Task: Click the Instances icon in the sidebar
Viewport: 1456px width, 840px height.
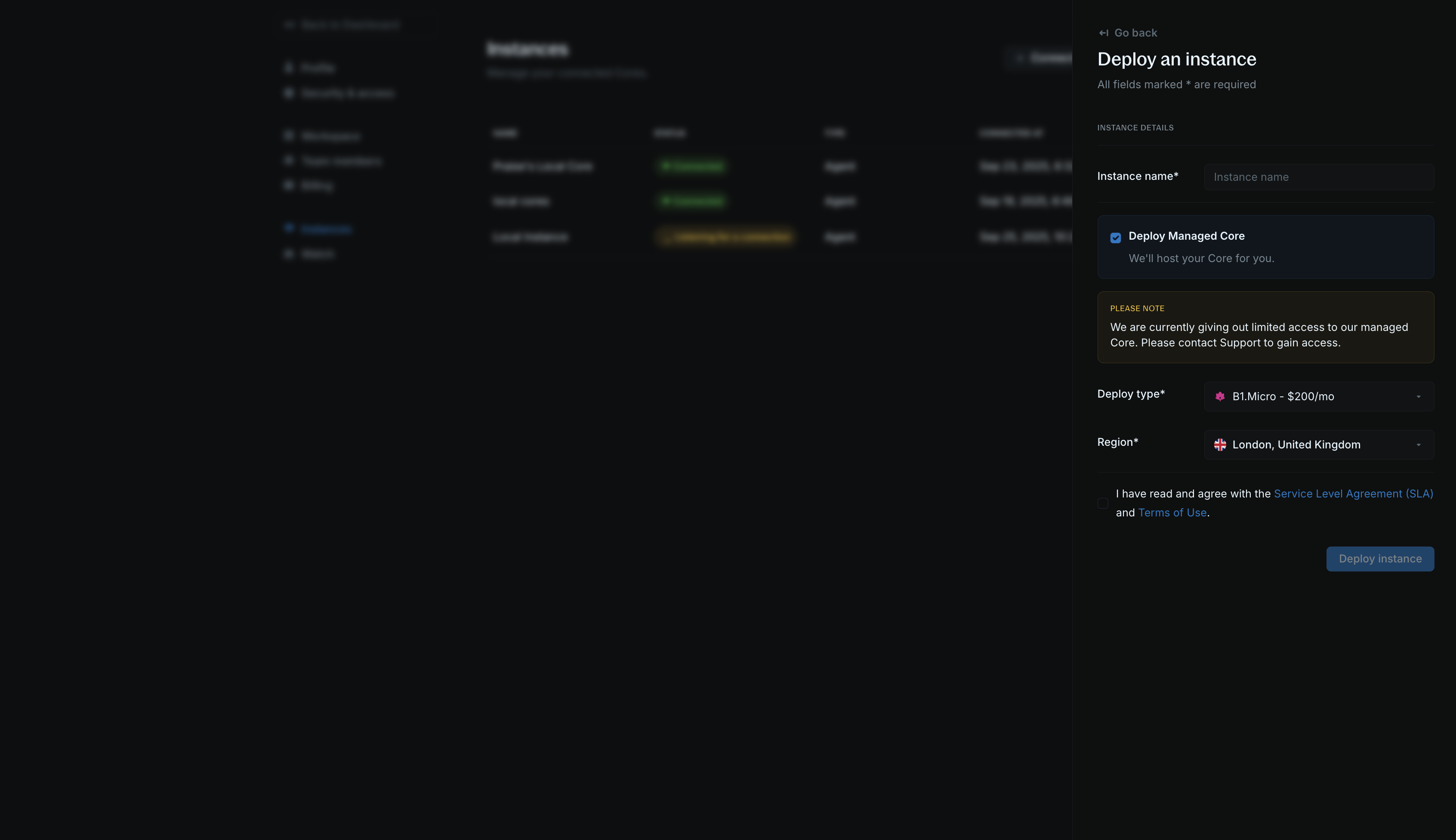Action: (290, 229)
